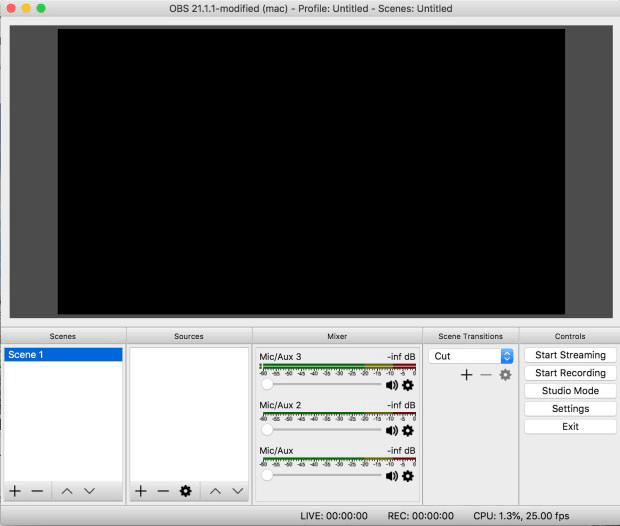620x526 pixels.
Task: Click the Mic/Aux 2 label
Action: tap(280, 405)
